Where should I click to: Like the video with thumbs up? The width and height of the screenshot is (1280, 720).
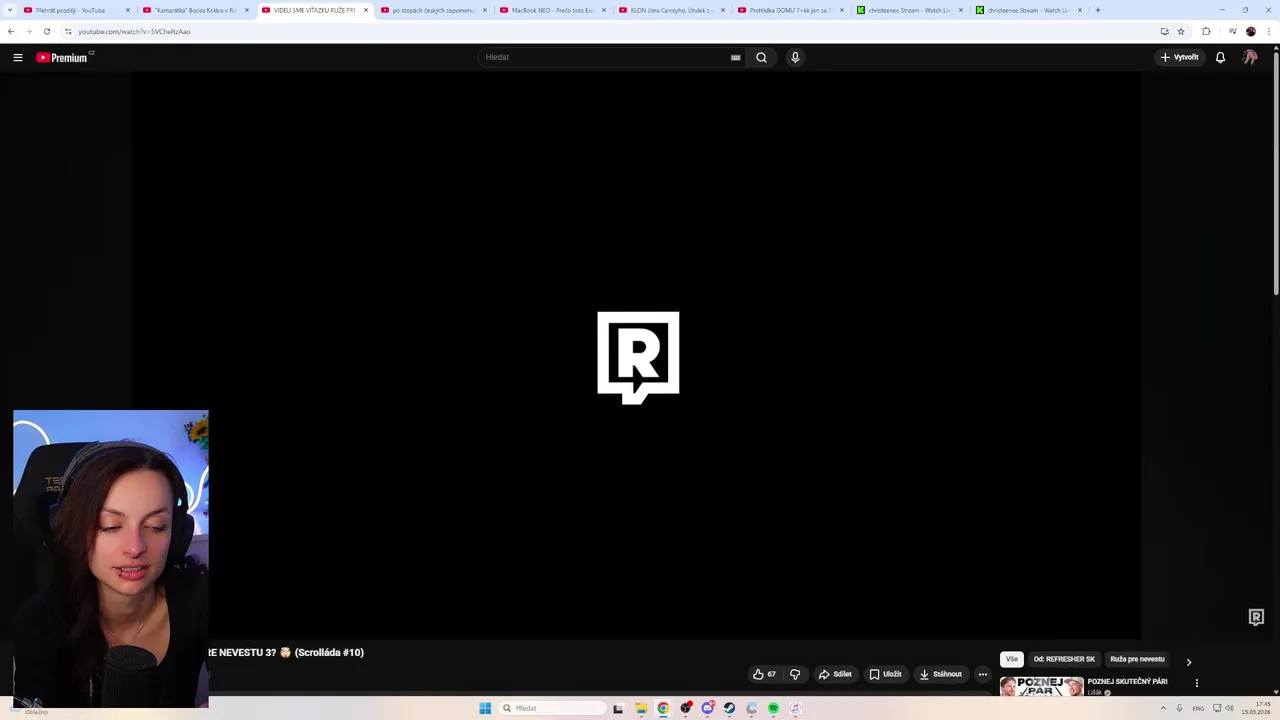764,674
